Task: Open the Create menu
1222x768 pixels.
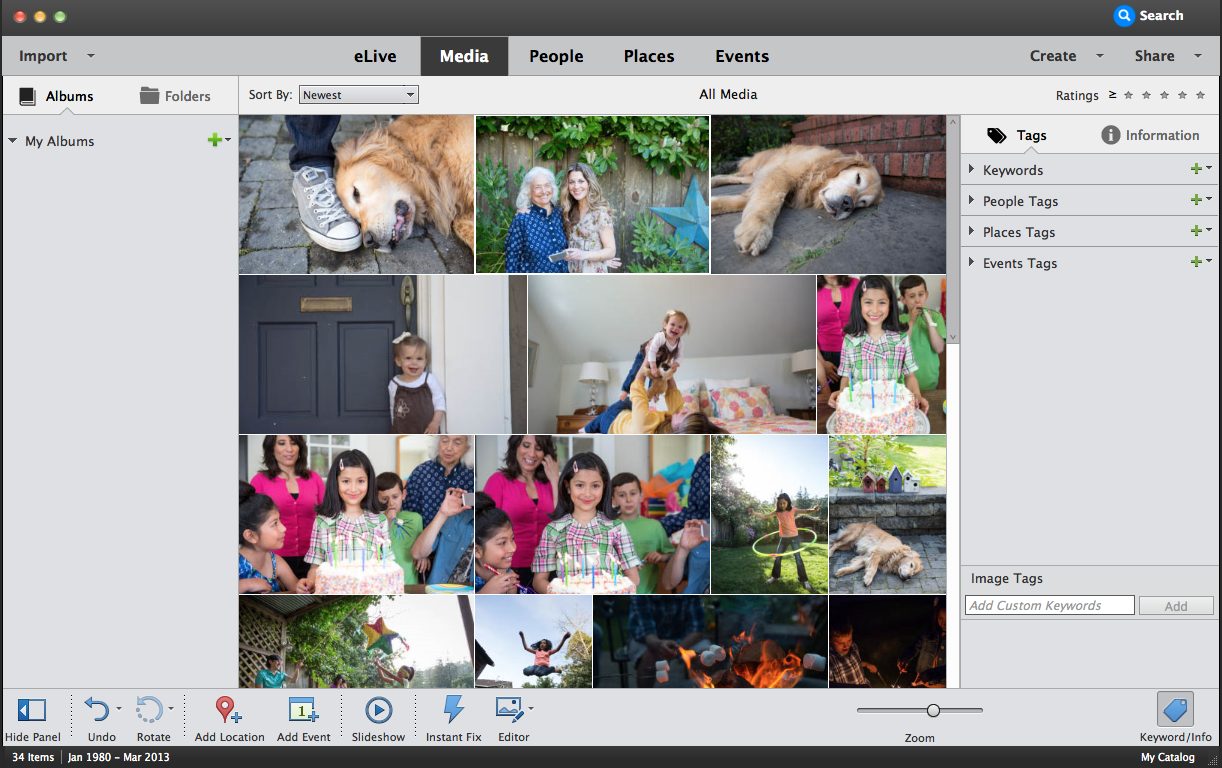Action: 1053,56
